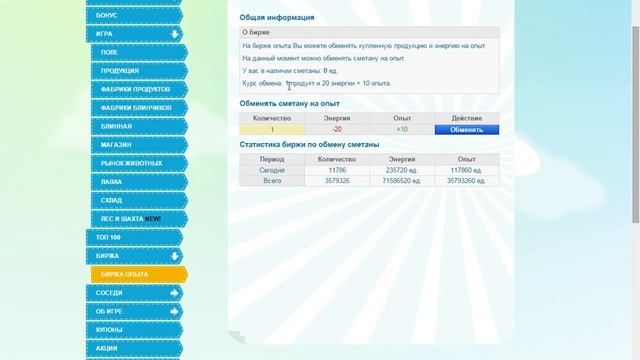Focus the Количество input field
This screenshot has width=640, height=360.
(x=272, y=130)
